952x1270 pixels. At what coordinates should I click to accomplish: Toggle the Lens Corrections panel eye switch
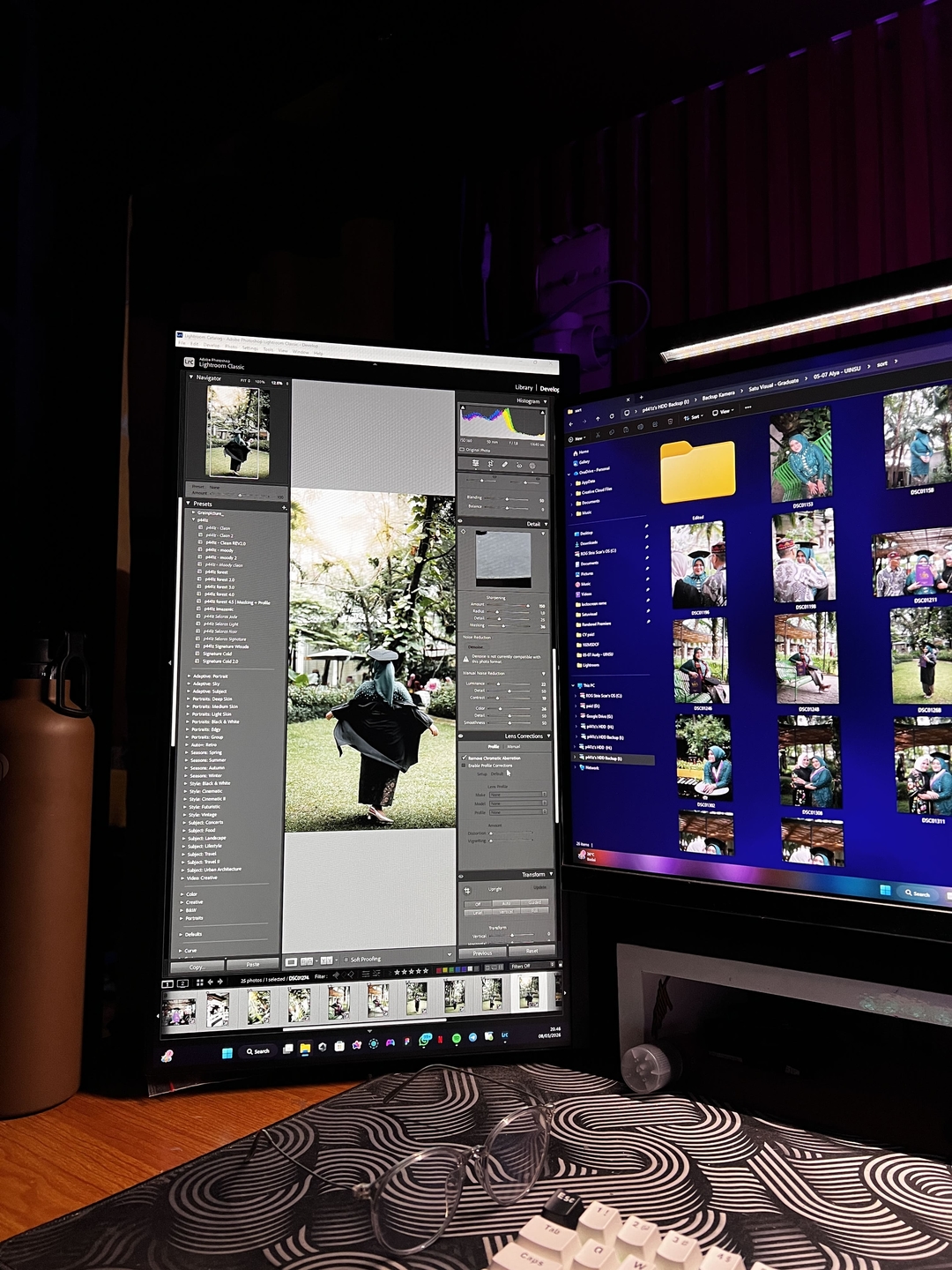pyautogui.click(x=461, y=736)
